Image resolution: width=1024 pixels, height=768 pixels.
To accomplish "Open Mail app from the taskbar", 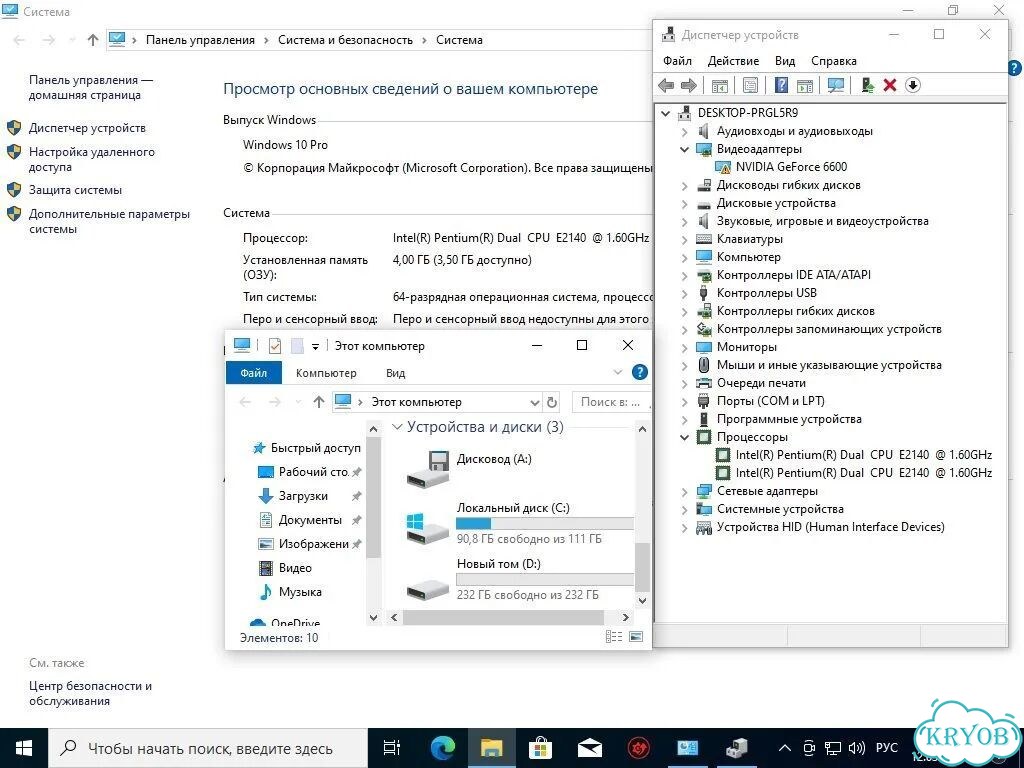I will point(589,748).
